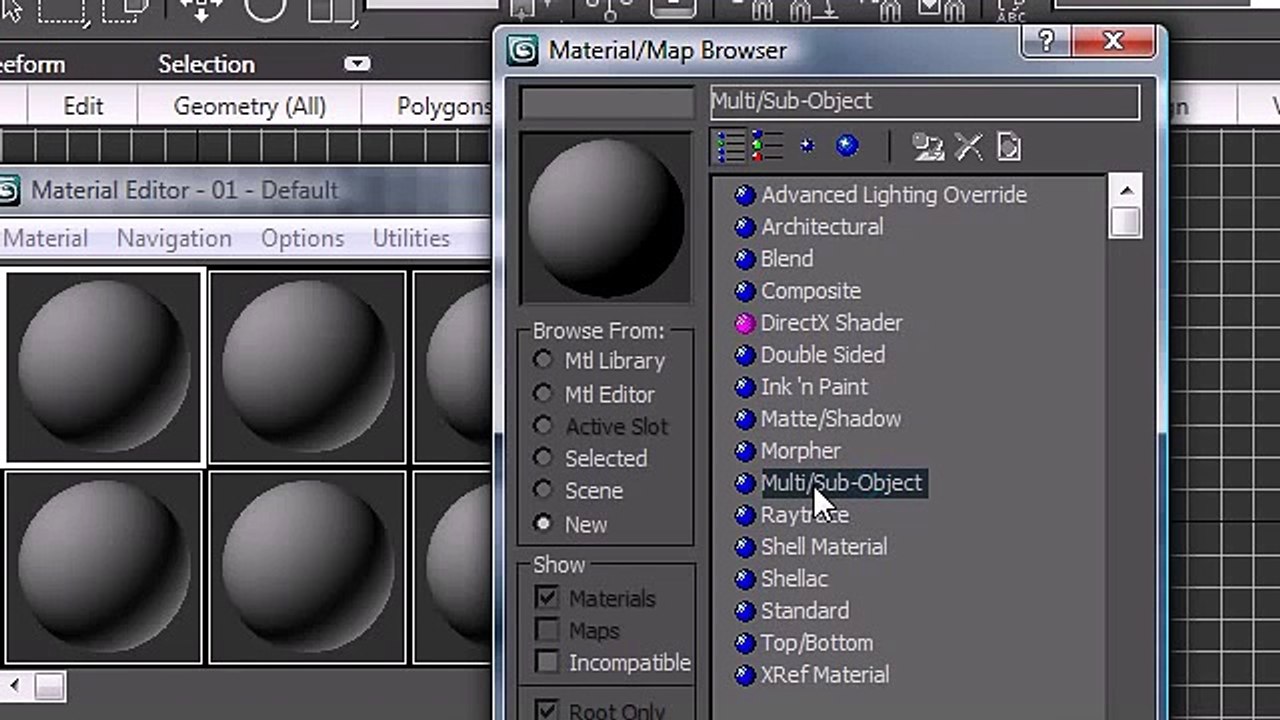The width and height of the screenshot is (1280, 720).
Task: Click the magenta sphere icon for DirectX Shader
Action: pos(745,323)
